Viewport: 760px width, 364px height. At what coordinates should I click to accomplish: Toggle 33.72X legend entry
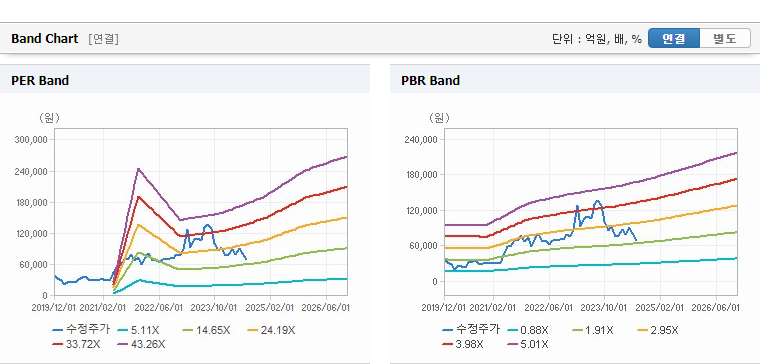pyautogui.click(x=77, y=344)
